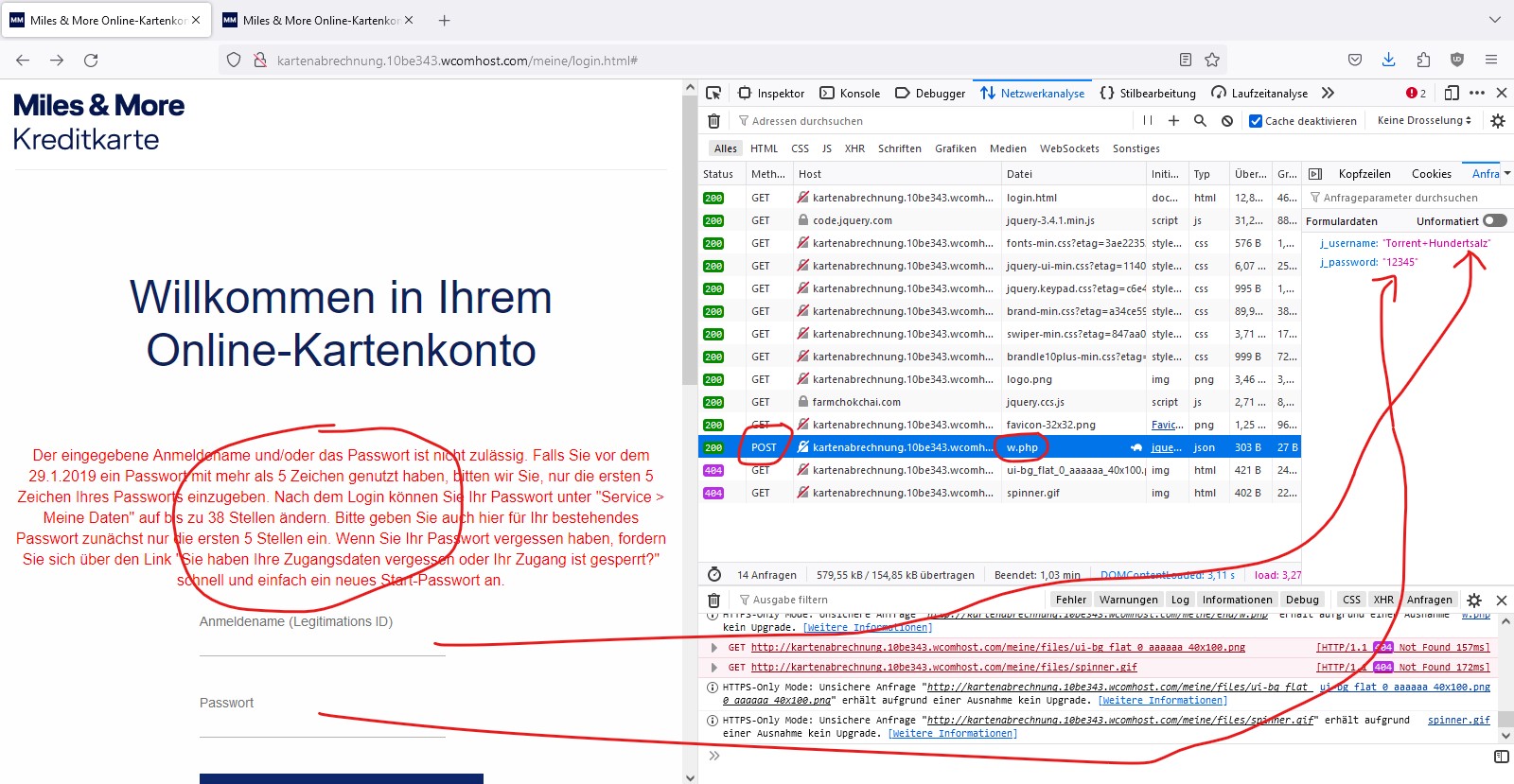Clear the network request list with trash icon
The image size is (1514, 784).
point(714,121)
